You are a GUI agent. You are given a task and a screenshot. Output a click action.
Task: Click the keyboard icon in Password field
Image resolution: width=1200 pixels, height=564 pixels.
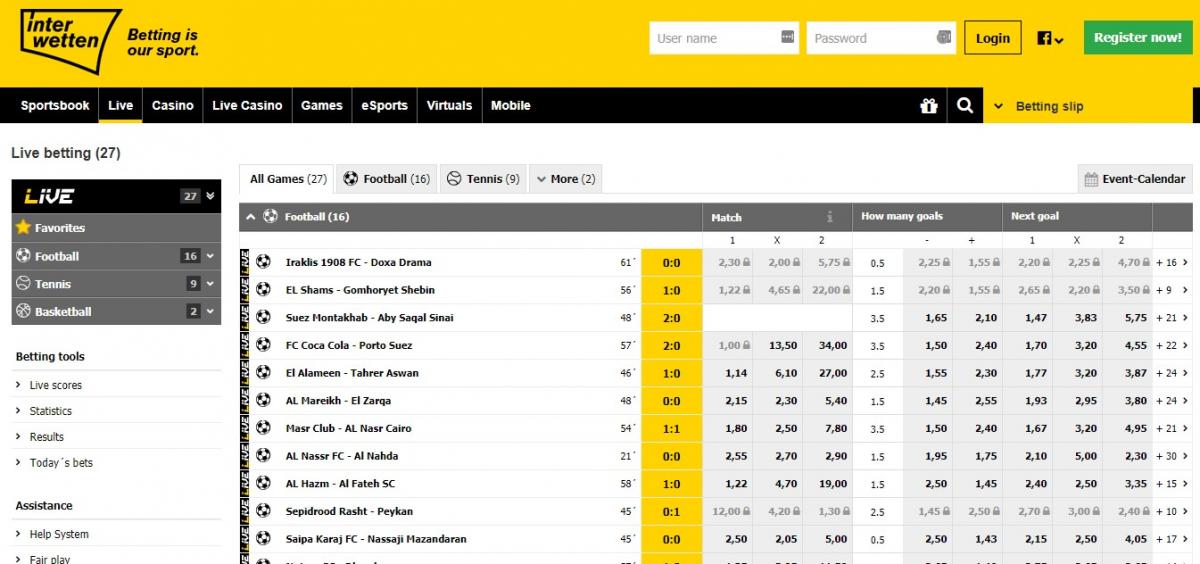pos(944,37)
